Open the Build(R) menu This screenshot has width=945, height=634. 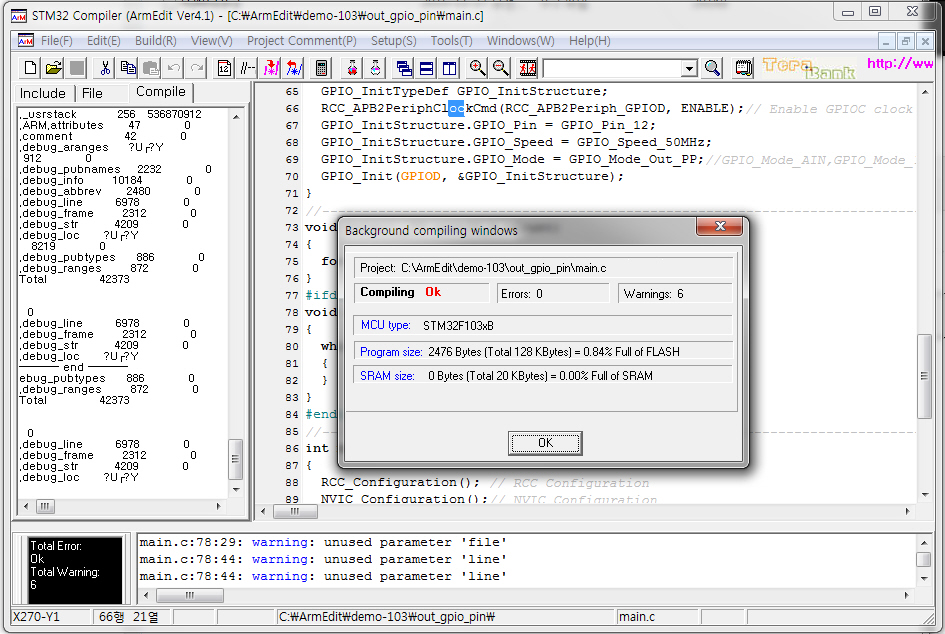tap(155, 41)
